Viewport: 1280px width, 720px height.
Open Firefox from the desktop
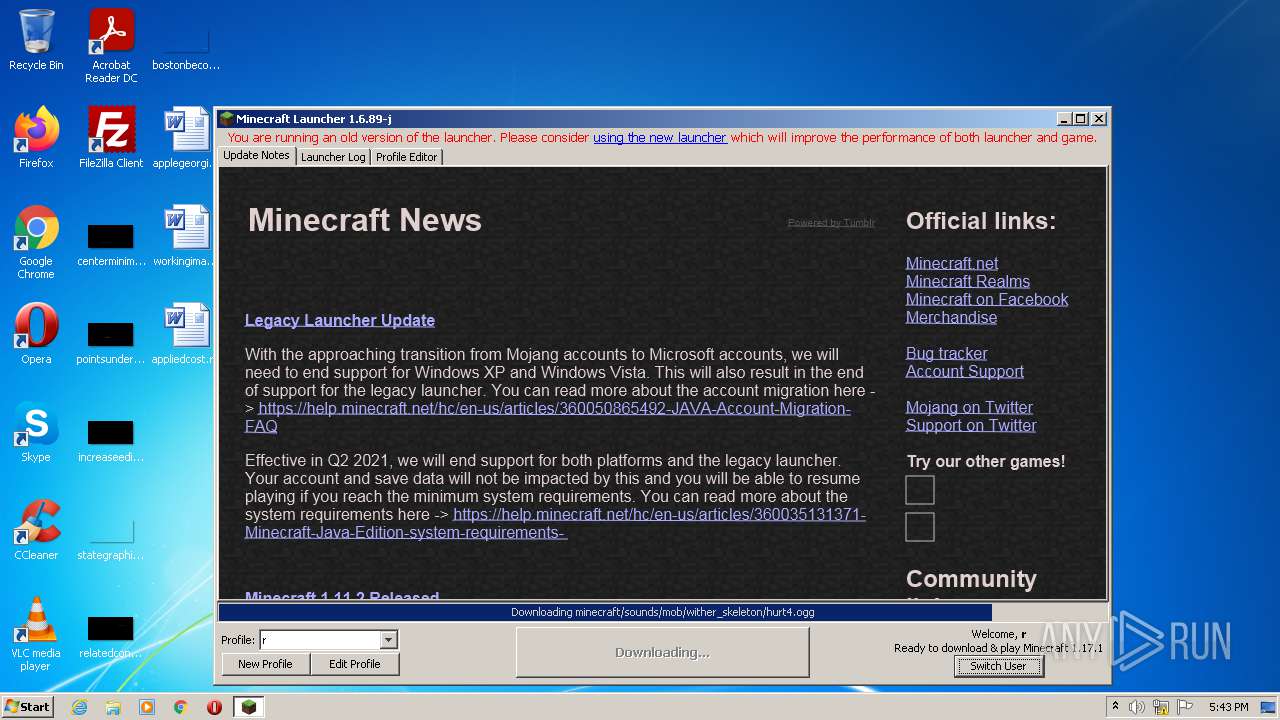[36, 138]
